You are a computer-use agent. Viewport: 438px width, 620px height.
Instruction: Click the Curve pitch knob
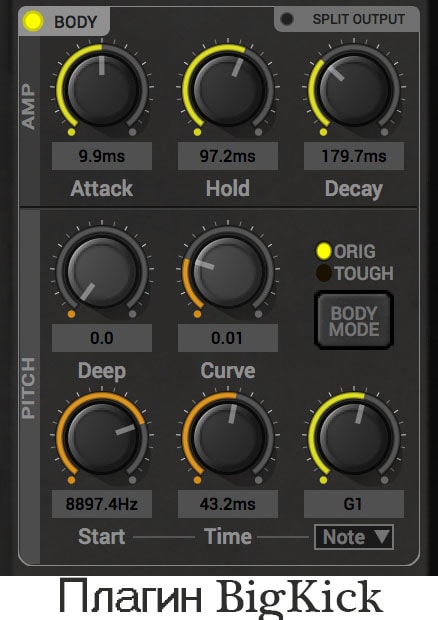point(228,271)
